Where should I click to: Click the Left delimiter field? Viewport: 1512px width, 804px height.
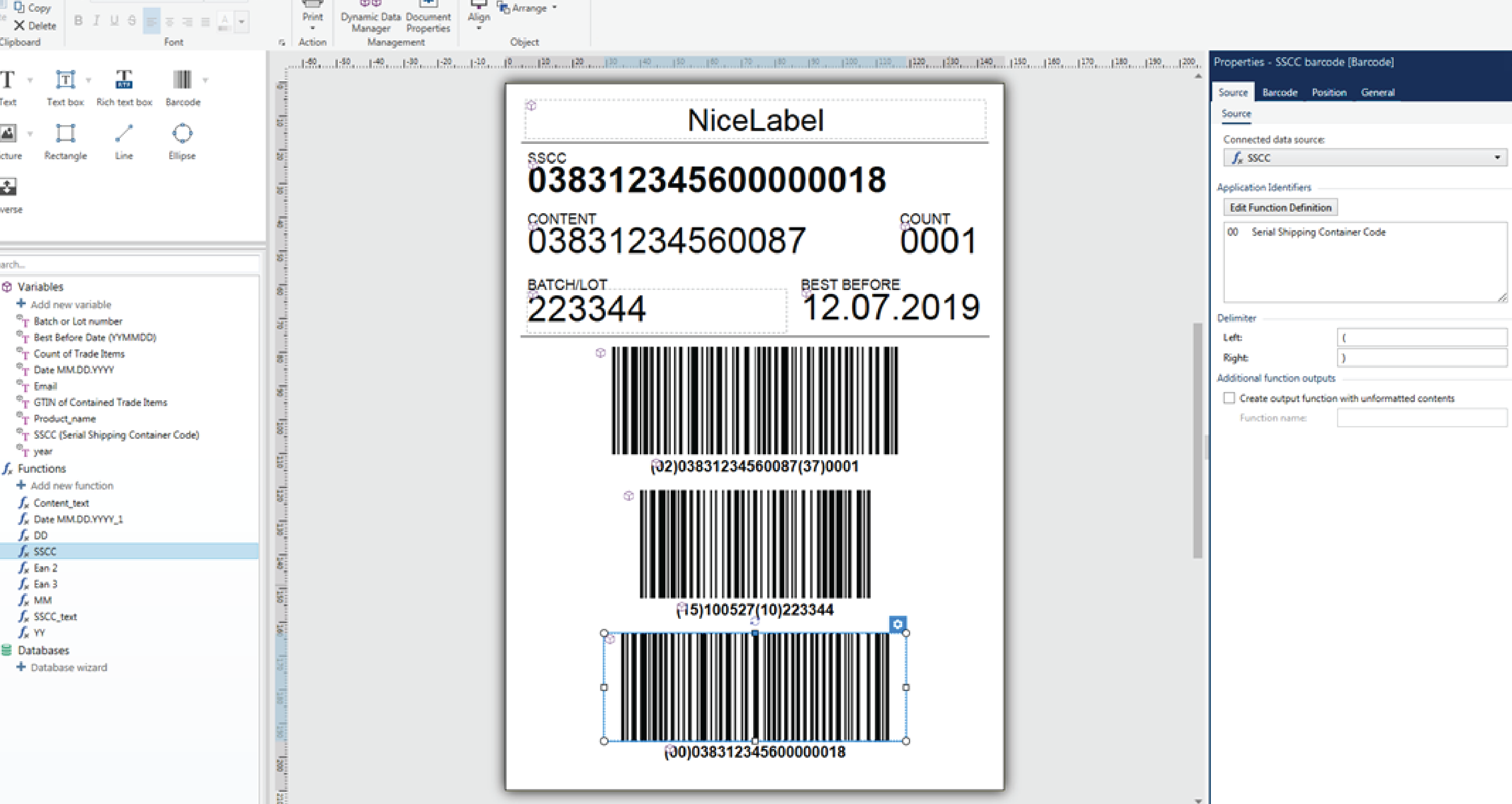pyautogui.click(x=1422, y=337)
